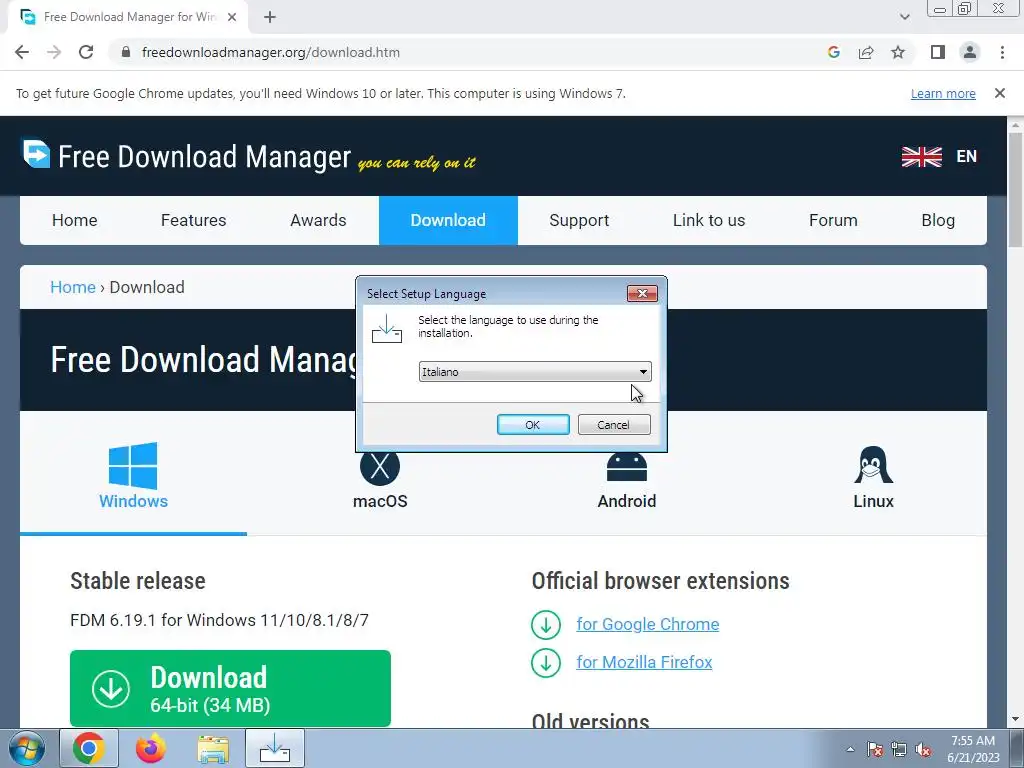Screen dimensions: 1024x768
Task: Open the Link to us menu item
Action: [x=709, y=220]
